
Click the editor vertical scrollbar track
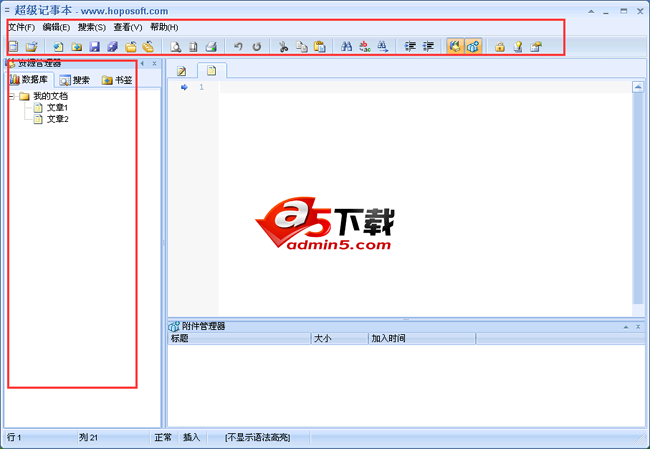click(x=638, y=199)
